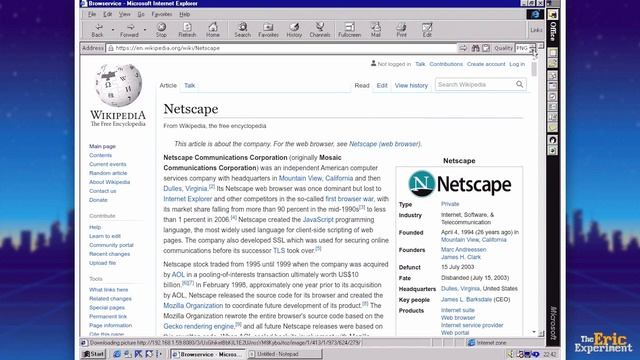This screenshot has height=360, width=640.
Task: Expand the Links toolbar band
Action: (536, 30)
